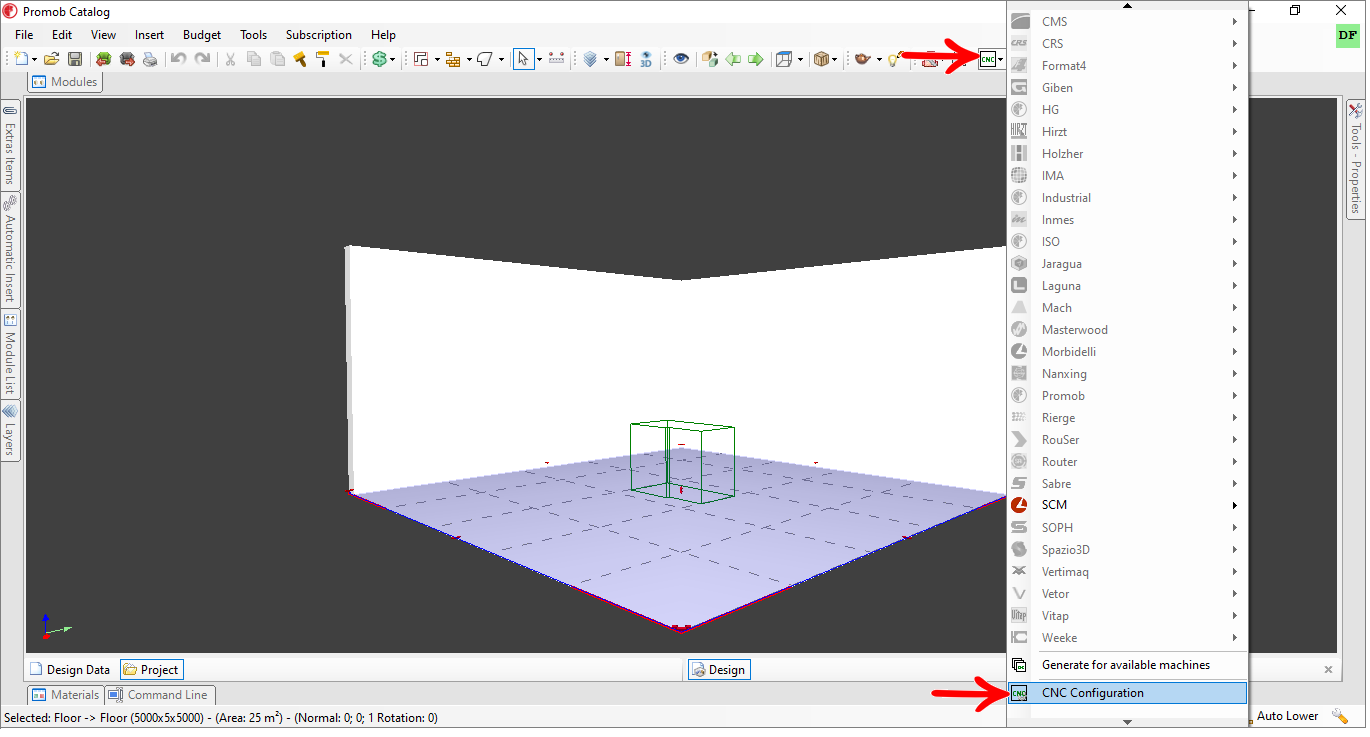Open dropdown arrow beside brick wall icon
The height and width of the screenshot is (737, 1370).
[468, 60]
